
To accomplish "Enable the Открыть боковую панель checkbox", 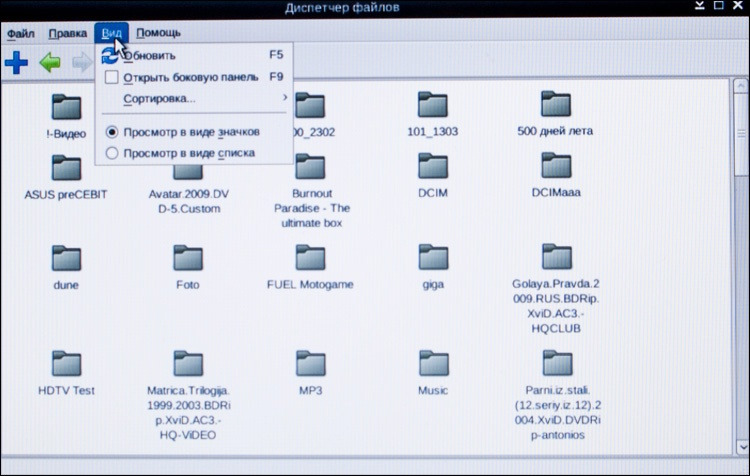I will (112, 77).
